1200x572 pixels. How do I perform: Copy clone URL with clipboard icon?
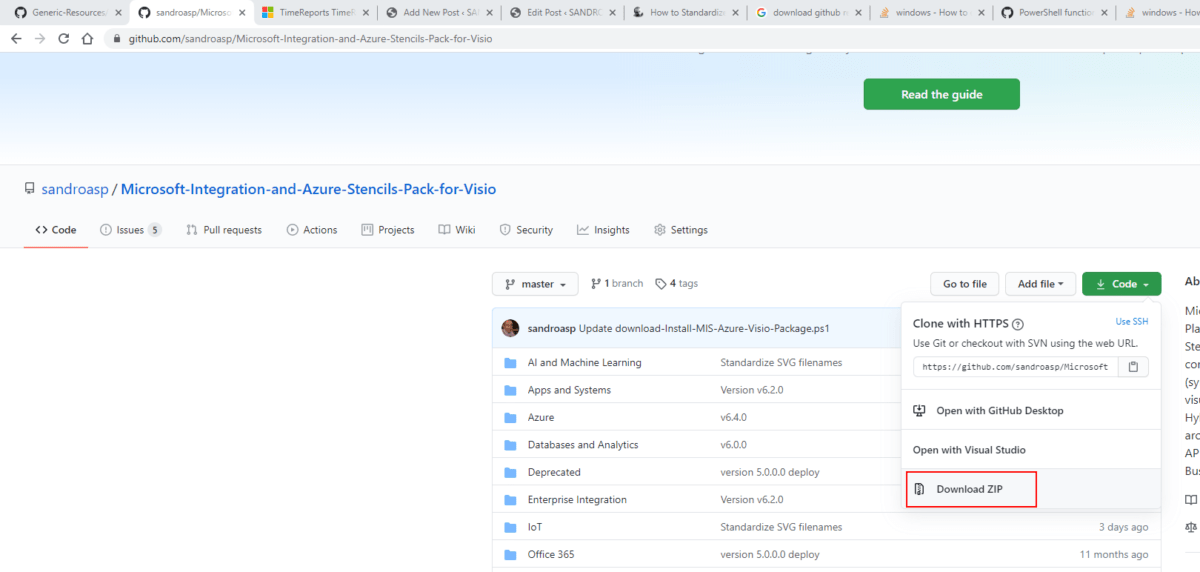(x=1133, y=367)
